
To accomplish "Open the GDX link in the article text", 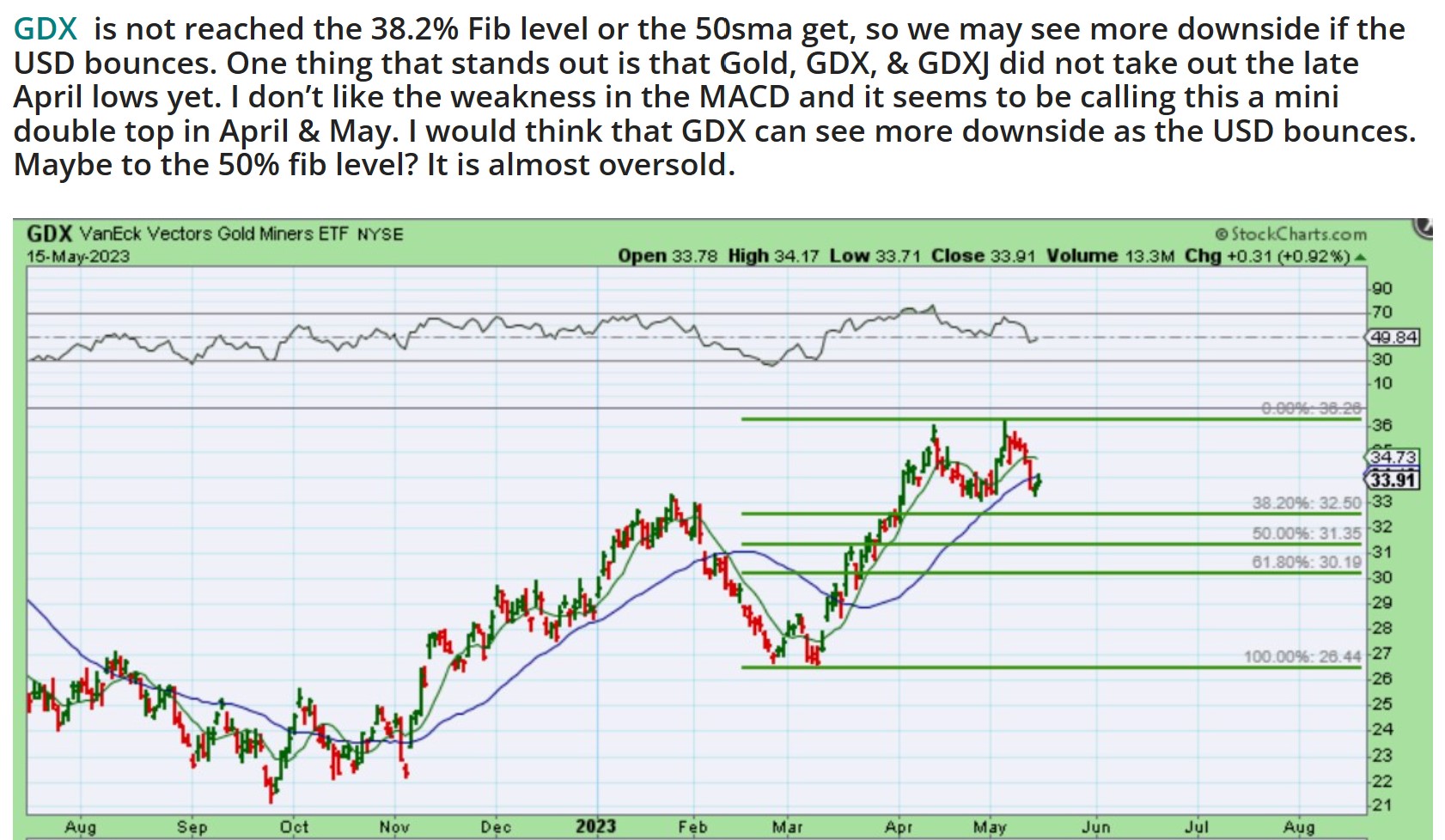I will pos(46,29).
